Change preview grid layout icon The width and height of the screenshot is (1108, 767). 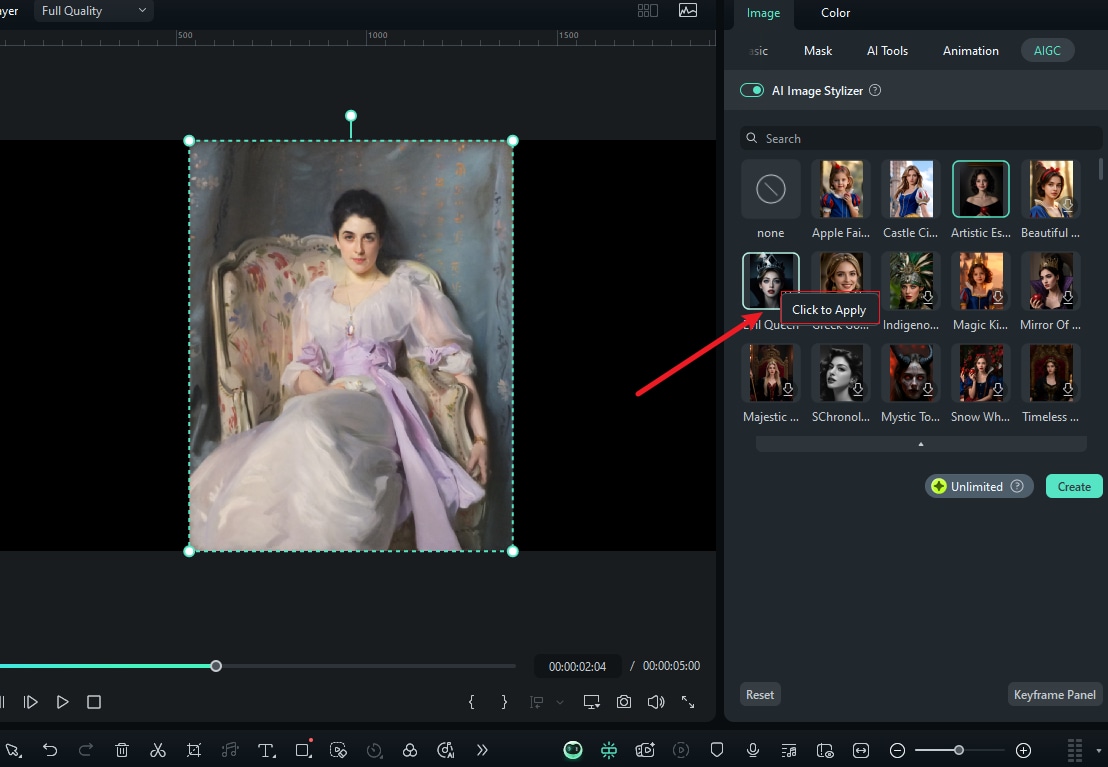(x=647, y=11)
